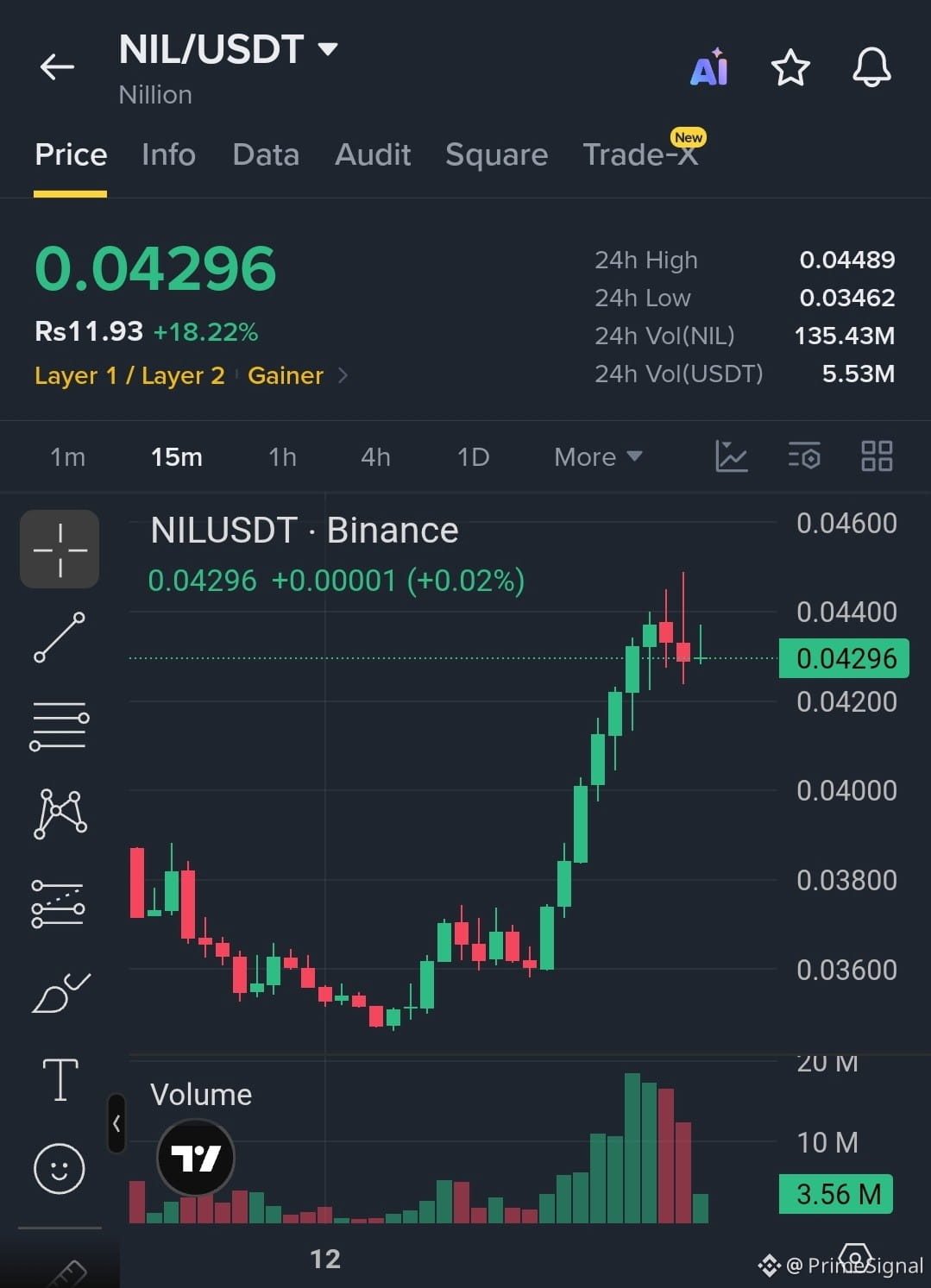Click the 12 date axis label

(325, 1259)
